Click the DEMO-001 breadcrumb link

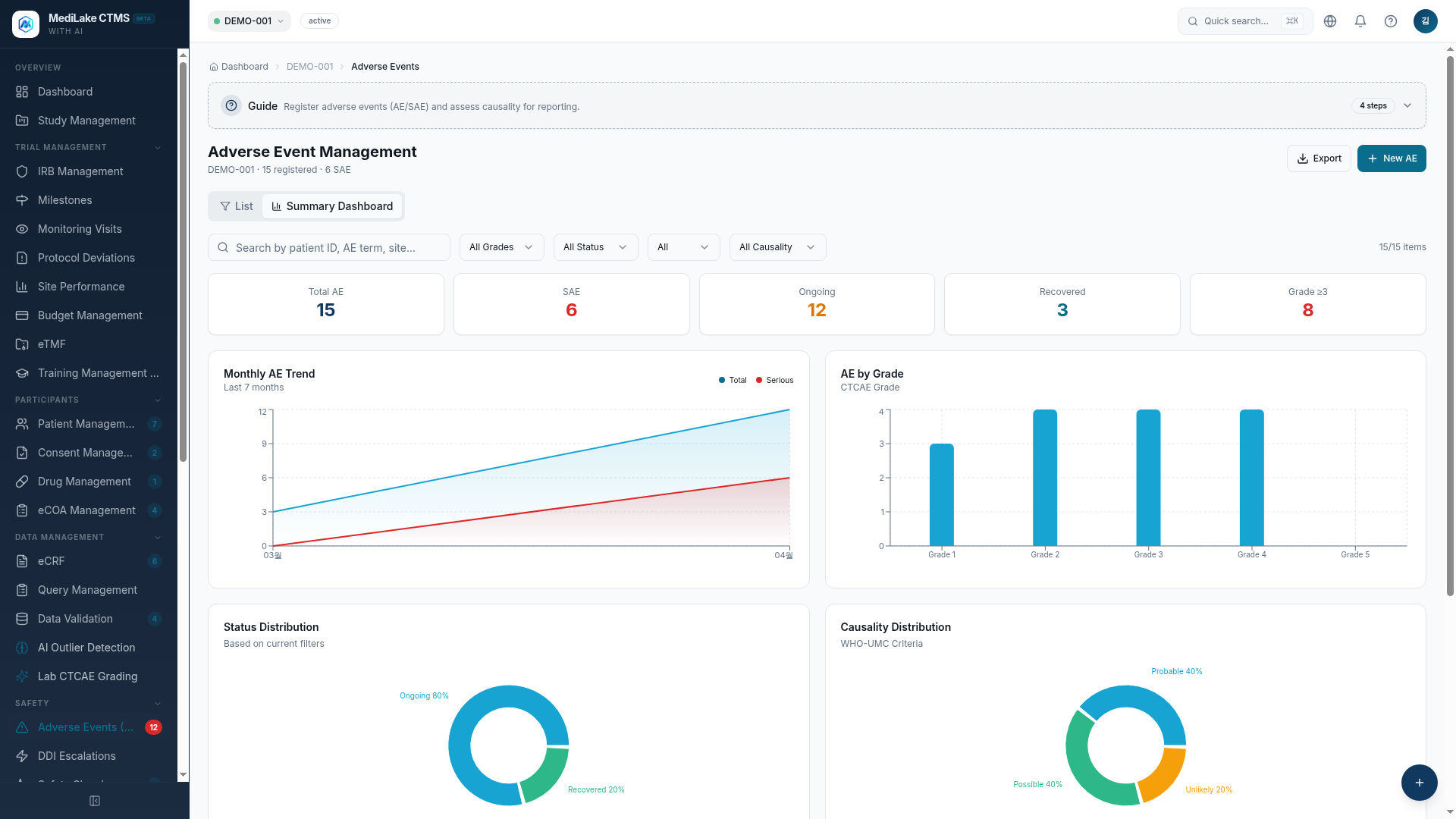(x=309, y=67)
